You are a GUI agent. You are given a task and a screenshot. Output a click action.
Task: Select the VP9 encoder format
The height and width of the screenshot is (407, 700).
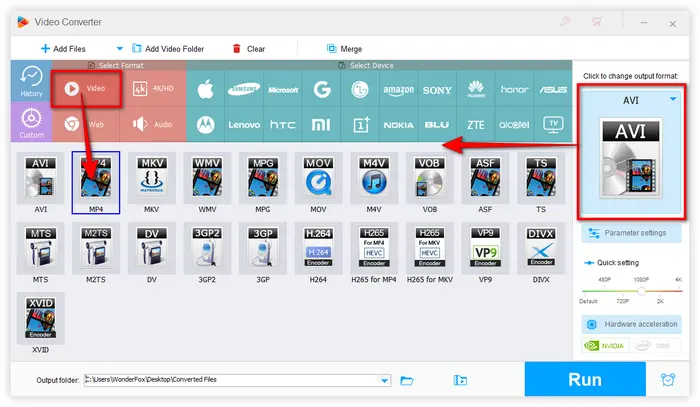pyautogui.click(x=485, y=253)
